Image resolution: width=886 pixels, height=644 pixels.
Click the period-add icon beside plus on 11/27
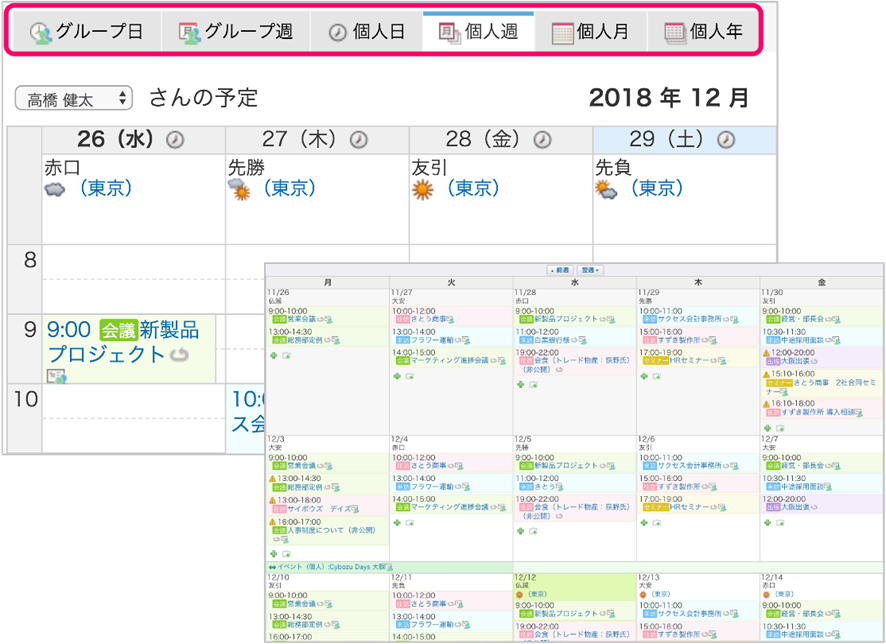(410, 376)
